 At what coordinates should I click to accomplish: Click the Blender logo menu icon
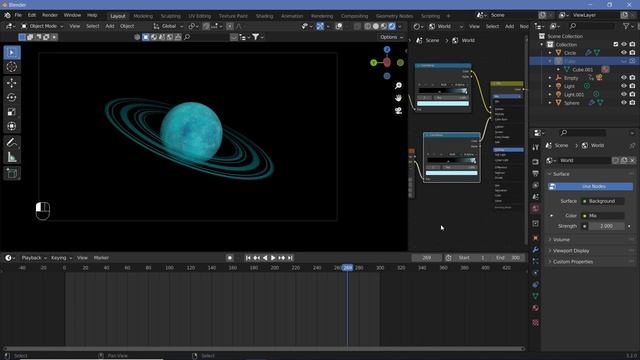(x=7, y=15)
